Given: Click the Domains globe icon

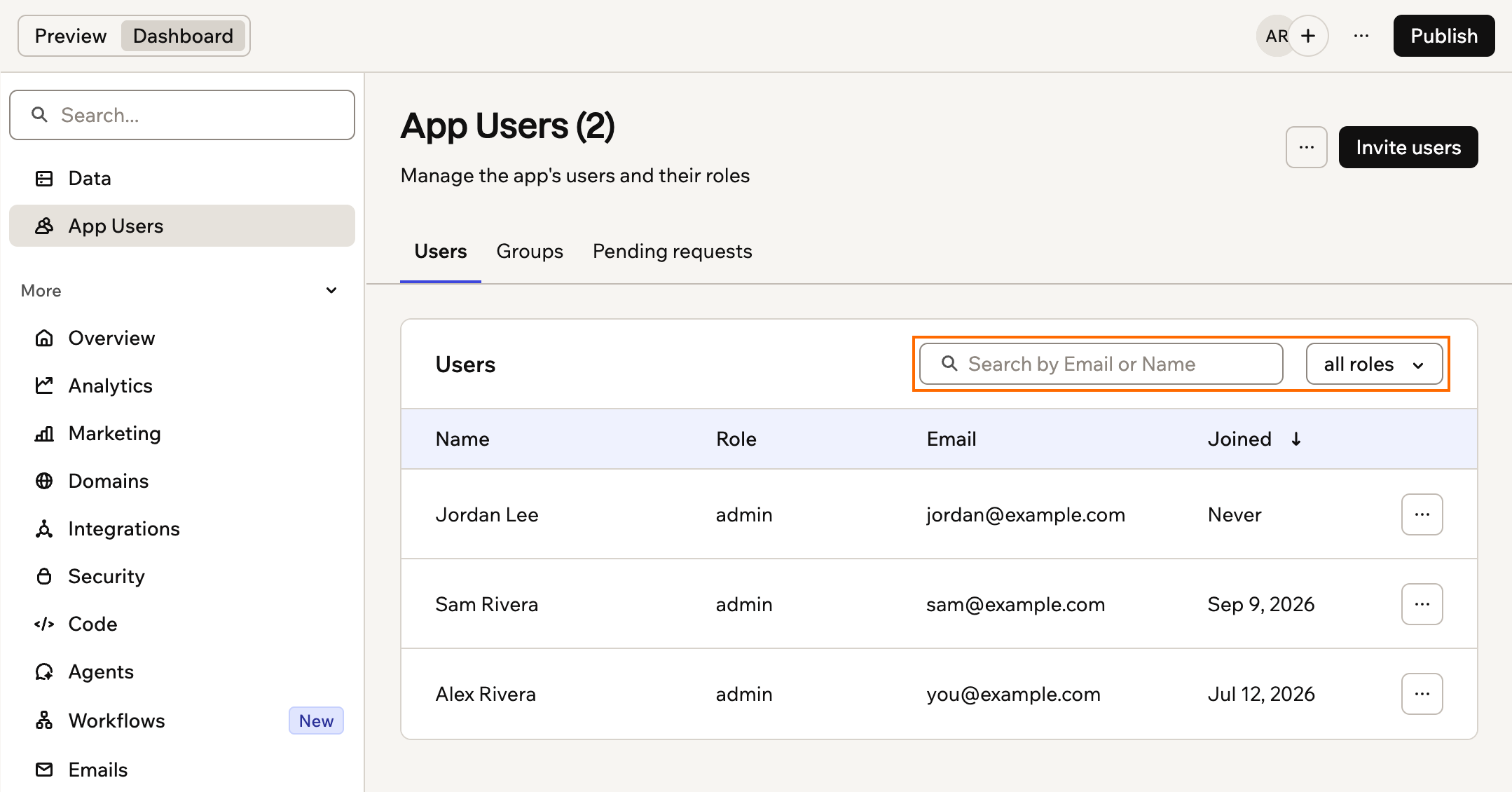Looking at the screenshot, I should tap(44, 481).
